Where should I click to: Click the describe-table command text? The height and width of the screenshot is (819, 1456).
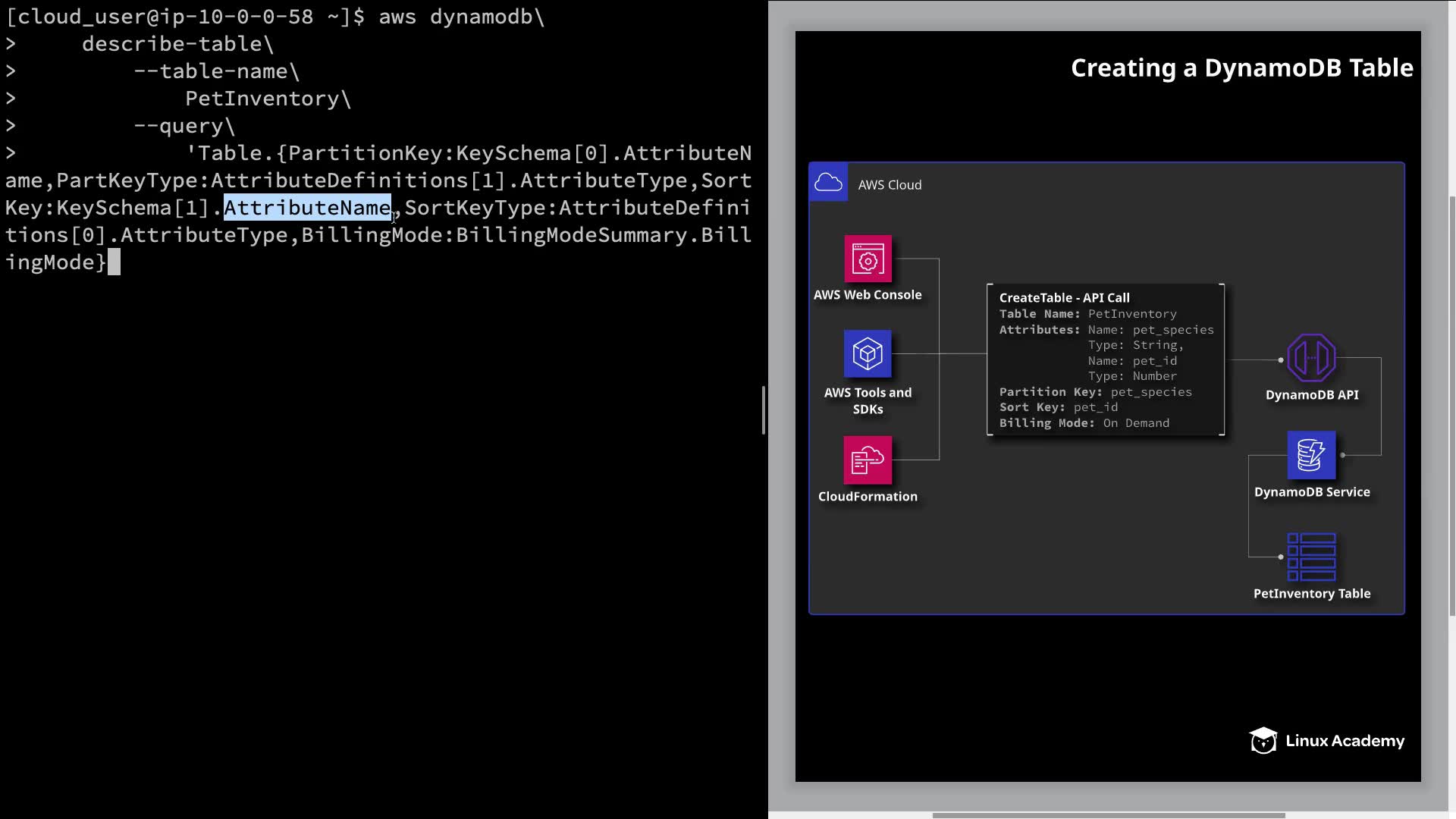tap(172, 44)
